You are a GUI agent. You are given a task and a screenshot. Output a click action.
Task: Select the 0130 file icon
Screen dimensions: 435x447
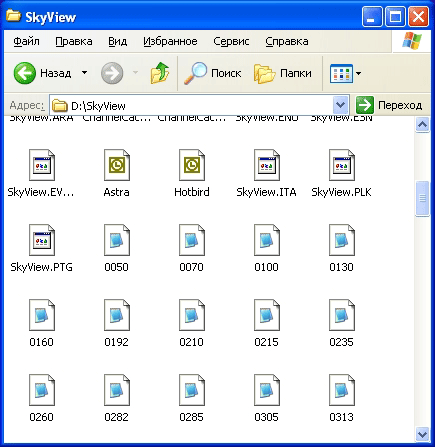point(342,240)
